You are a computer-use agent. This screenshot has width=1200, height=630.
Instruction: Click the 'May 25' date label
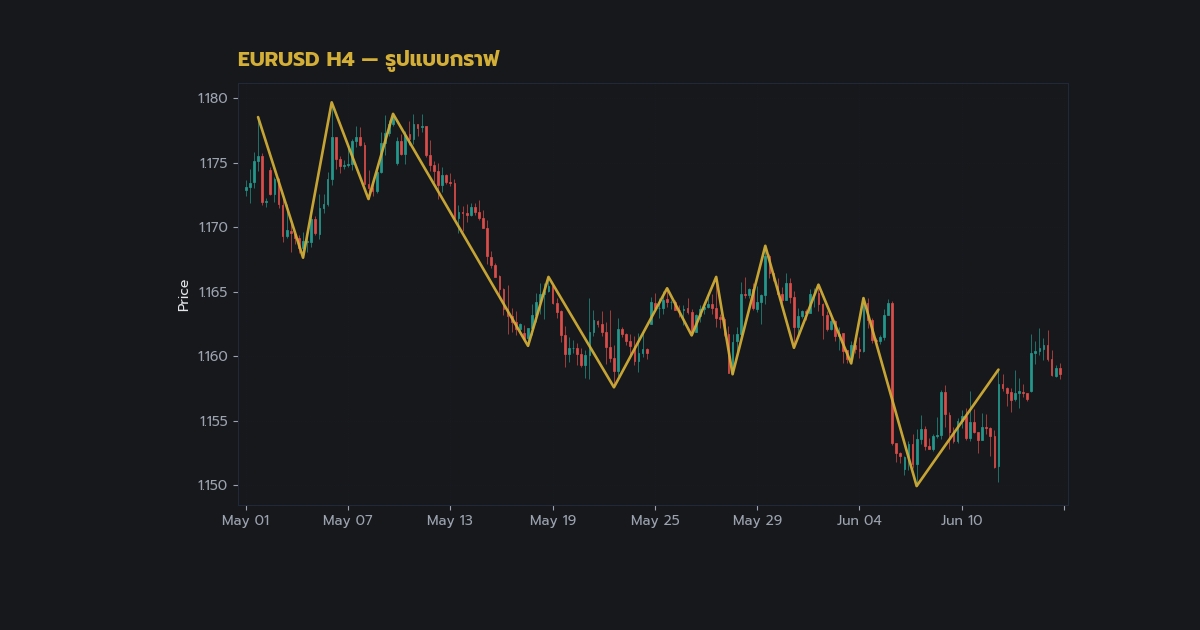(655, 520)
